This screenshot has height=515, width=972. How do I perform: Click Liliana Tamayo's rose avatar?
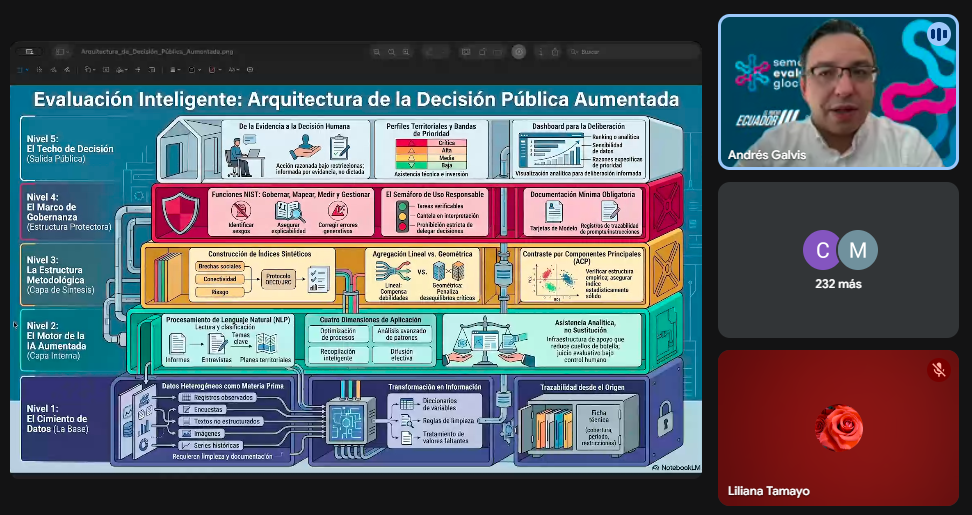click(839, 428)
